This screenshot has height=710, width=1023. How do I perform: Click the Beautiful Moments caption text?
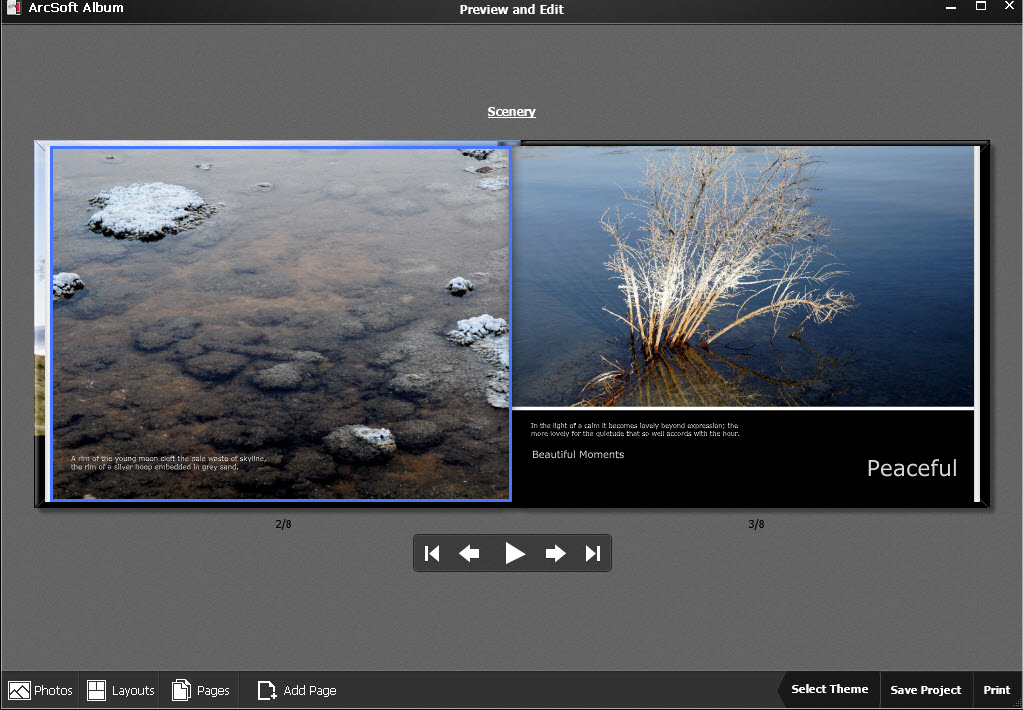[578, 455]
